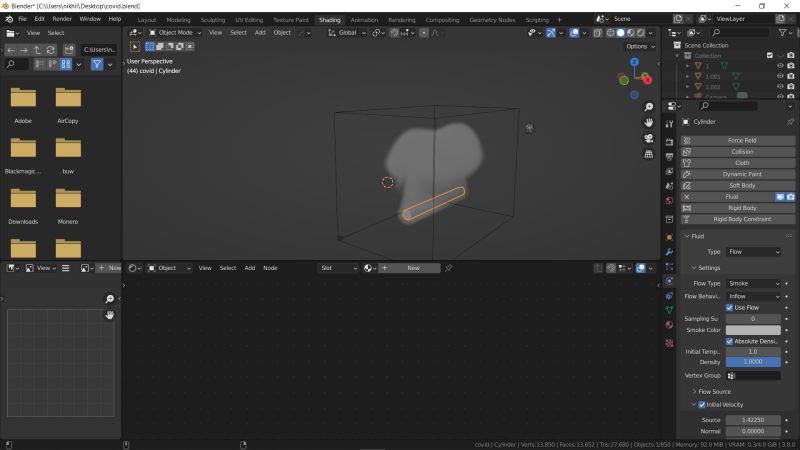Open the Object Data green triangle tab

[669, 310]
